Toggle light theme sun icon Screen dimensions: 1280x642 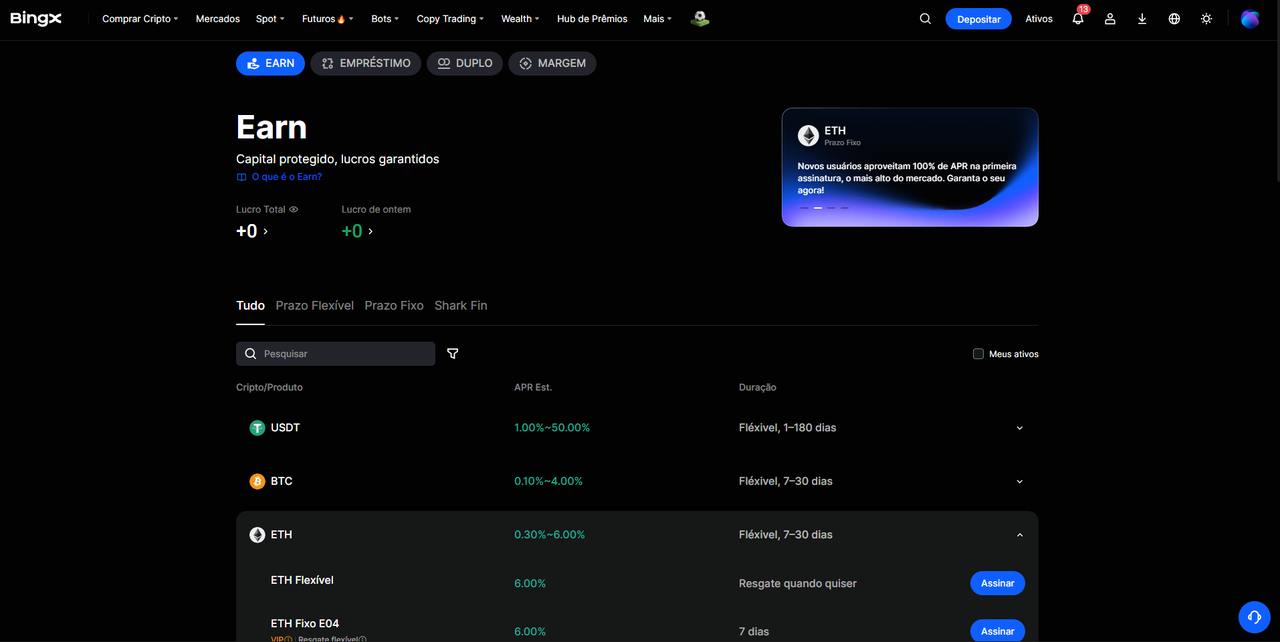pyautogui.click(x=1206, y=19)
